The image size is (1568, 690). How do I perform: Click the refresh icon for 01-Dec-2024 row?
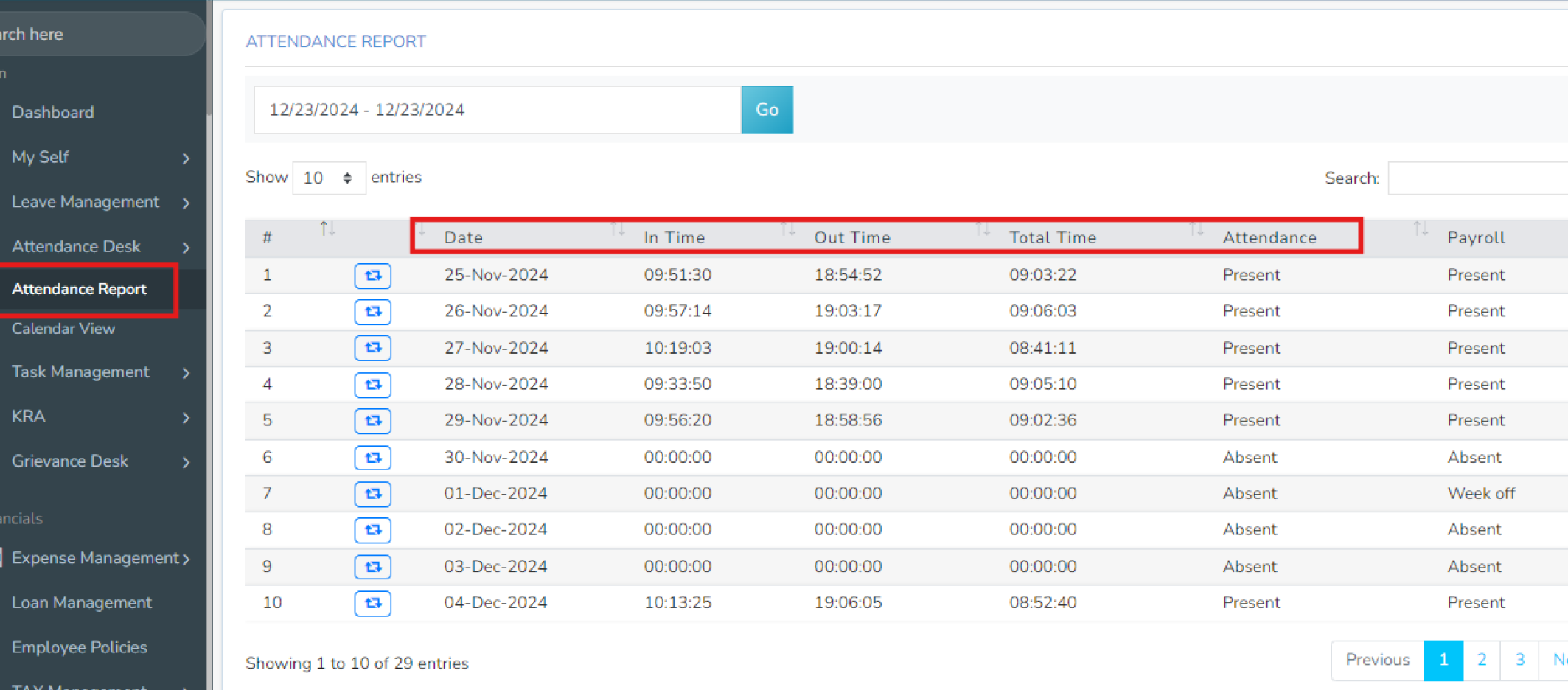click(372, 494)
